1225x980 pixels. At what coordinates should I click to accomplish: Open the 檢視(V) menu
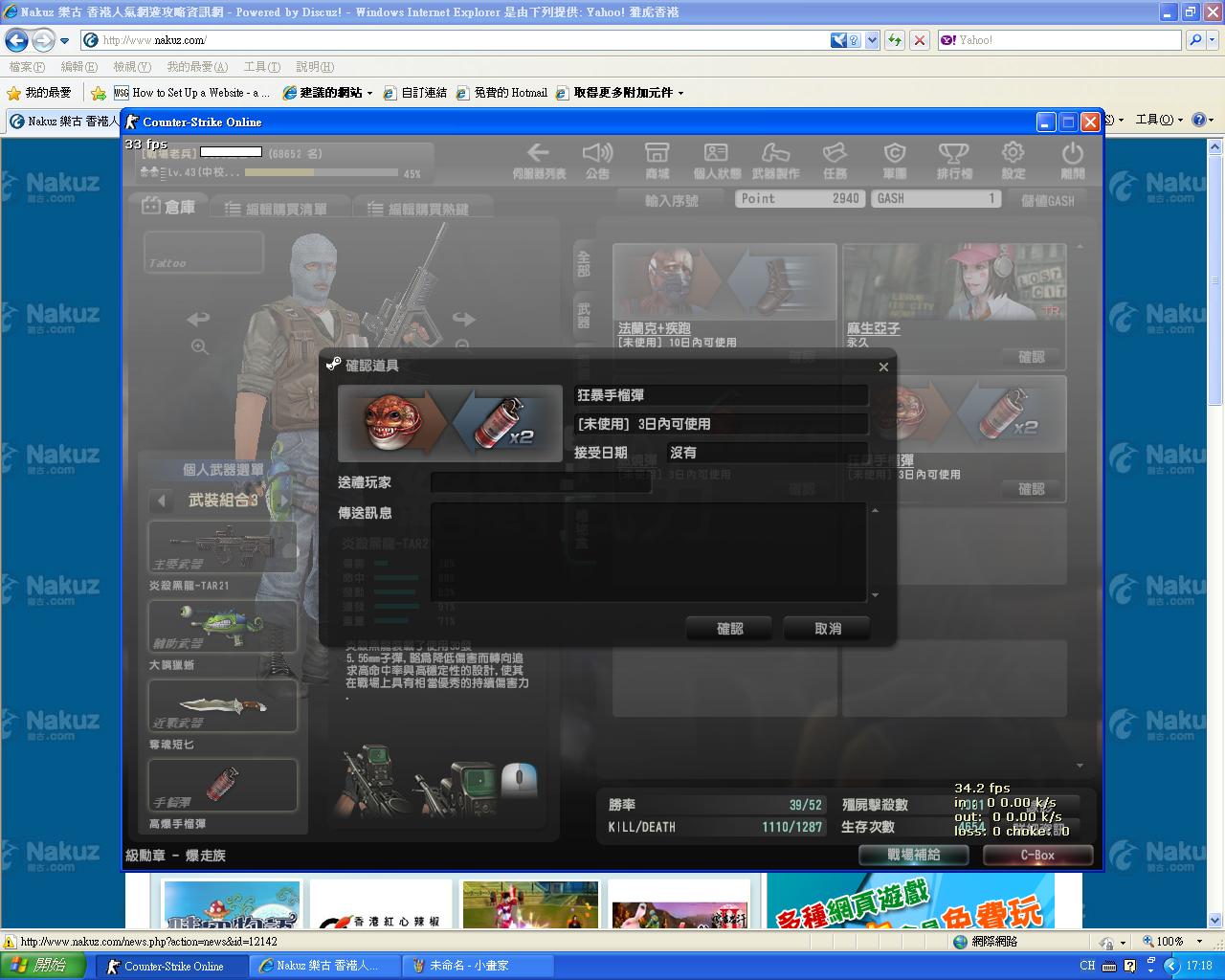(132, 67)
